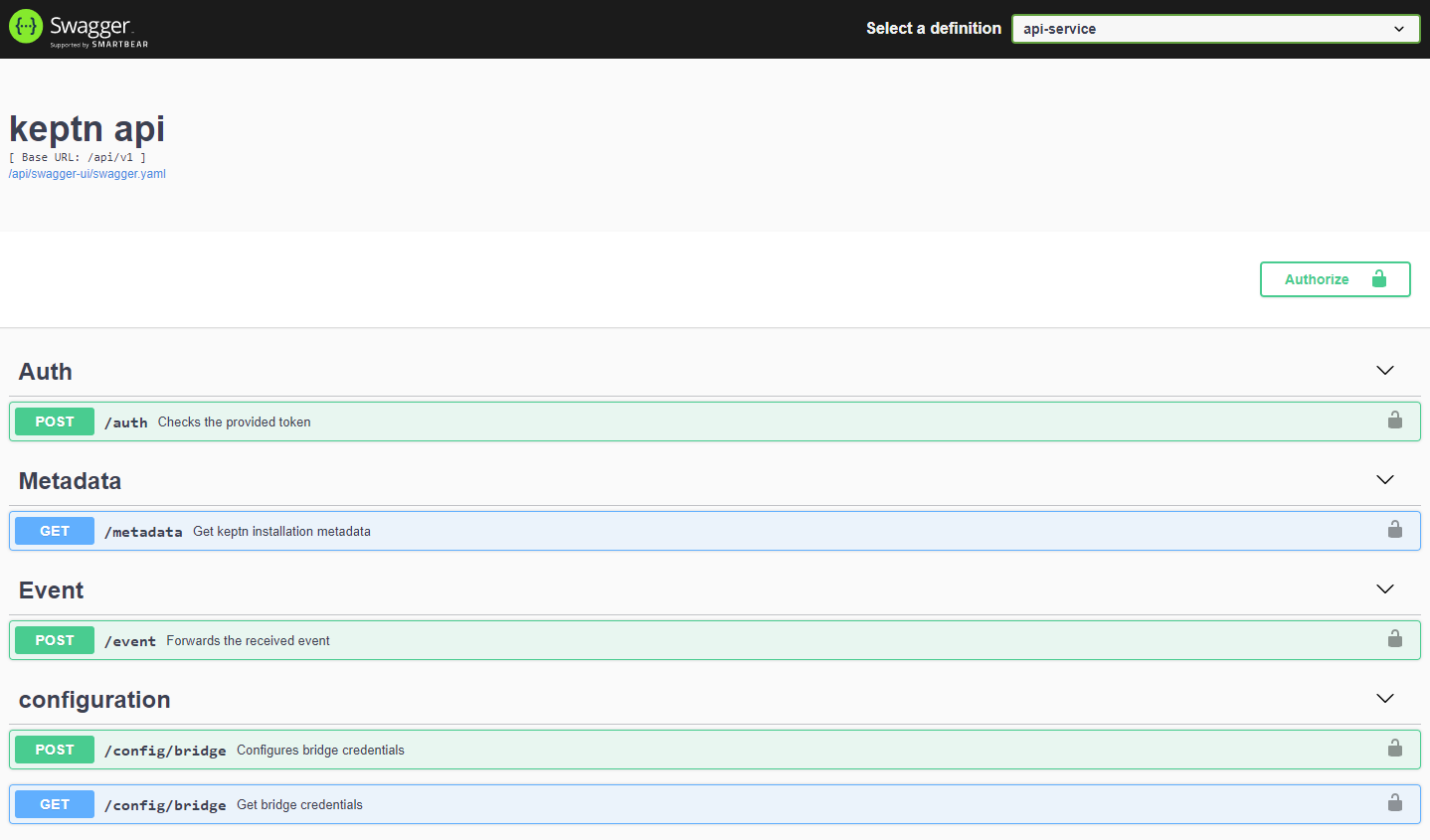Click the POST badge for /event
Image resolution: width=1430 pixels, height=840 pixels.
coord(55,640)
